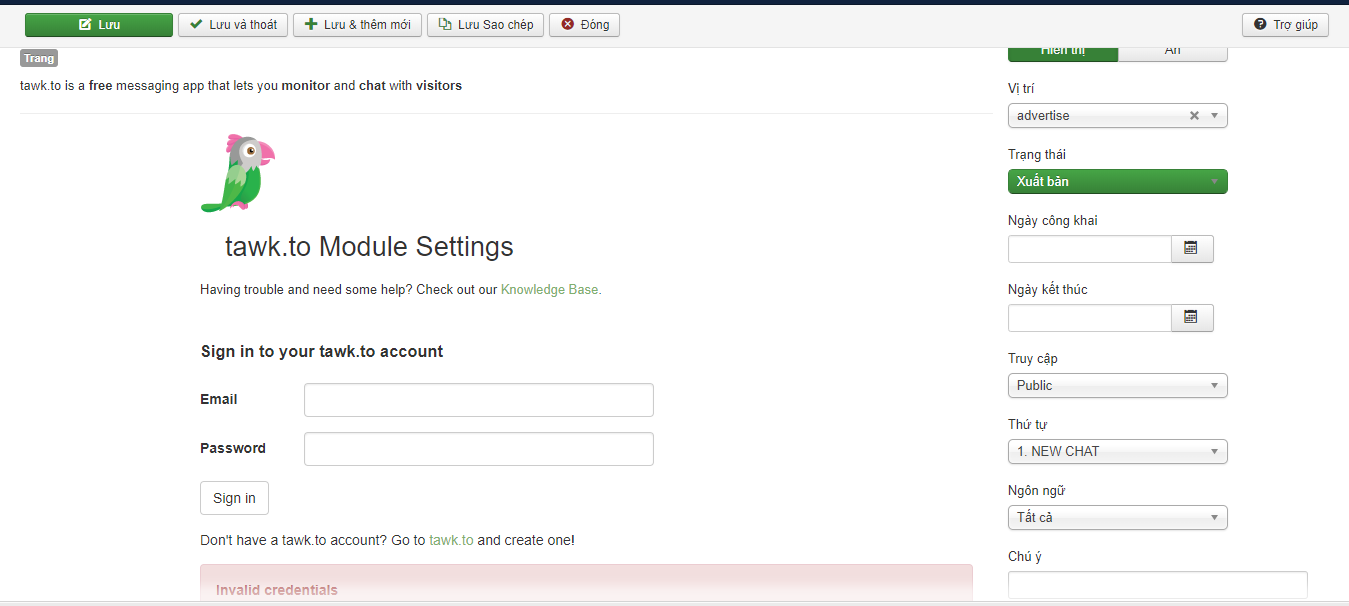
Task: Open Trợ giúp help
Action: pyautogui.click(x=1285, y=24)
